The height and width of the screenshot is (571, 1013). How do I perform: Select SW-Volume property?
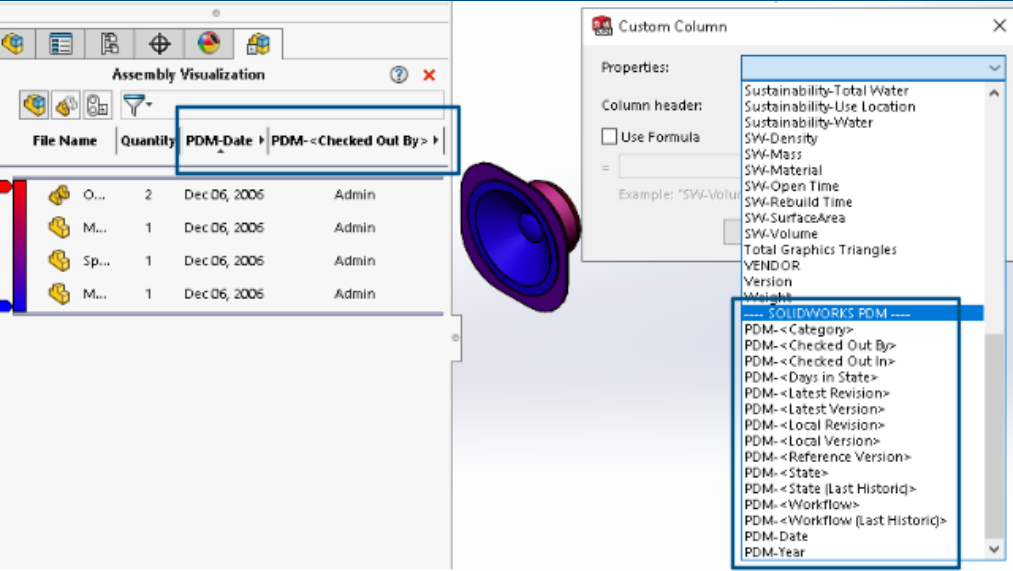781,234
